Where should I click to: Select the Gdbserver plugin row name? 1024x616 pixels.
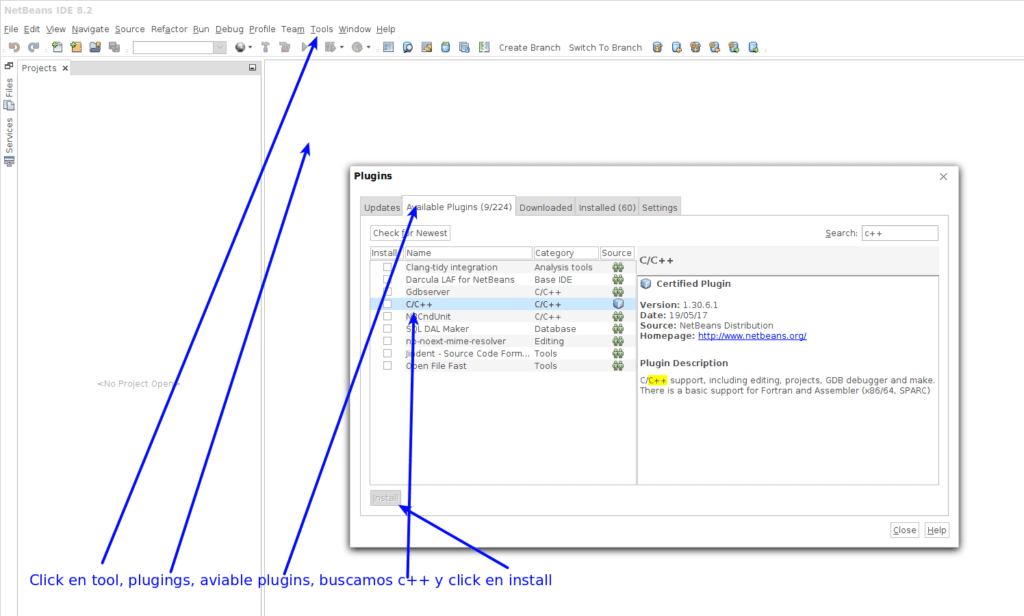tap(428, 292)
